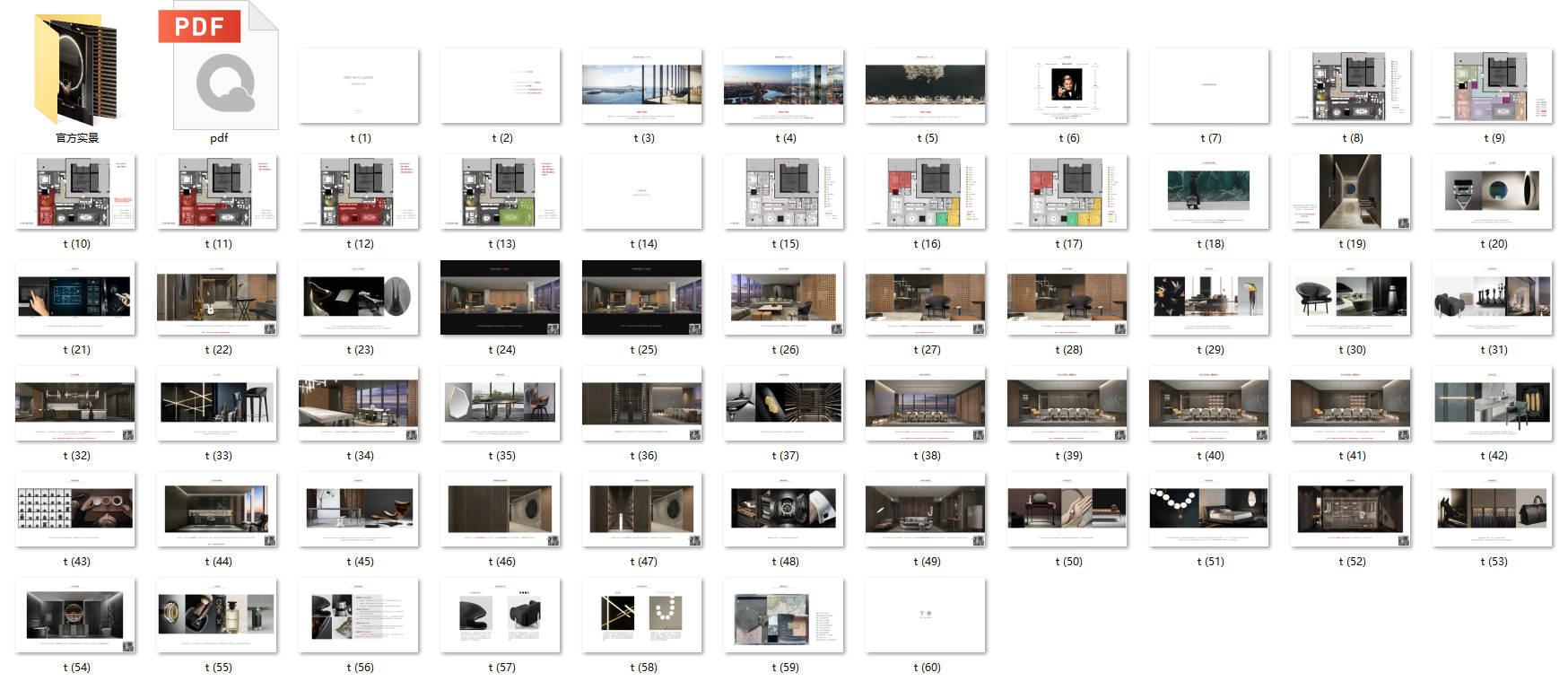
Task: Click bar stool image t (33)
Action: (x=217, y=404)
